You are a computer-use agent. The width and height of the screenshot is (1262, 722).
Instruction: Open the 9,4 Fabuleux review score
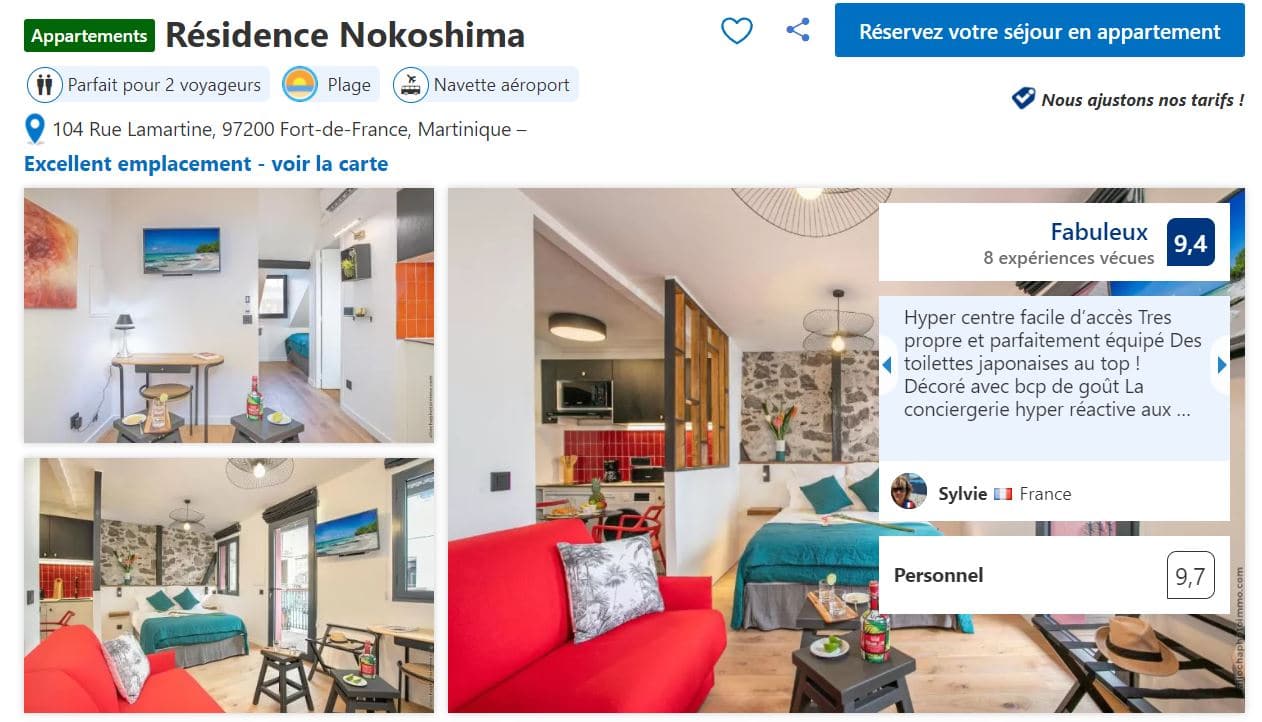pos(1190,242)
